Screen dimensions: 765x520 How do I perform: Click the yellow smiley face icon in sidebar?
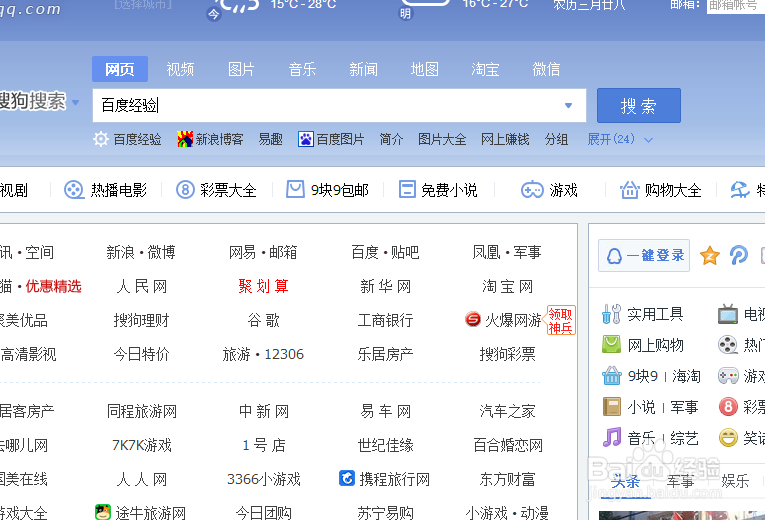click(x=727, y=437)
